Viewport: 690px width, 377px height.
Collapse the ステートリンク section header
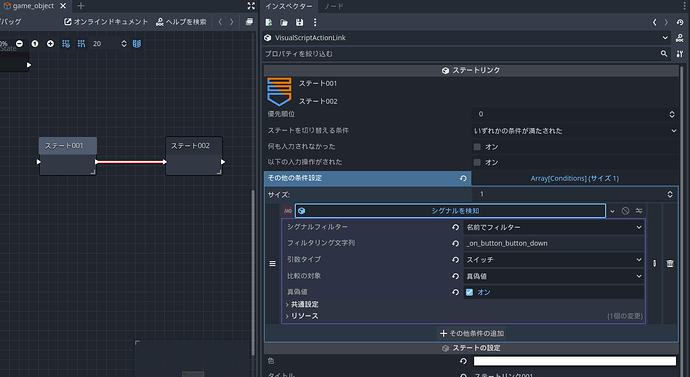(471, 70)
